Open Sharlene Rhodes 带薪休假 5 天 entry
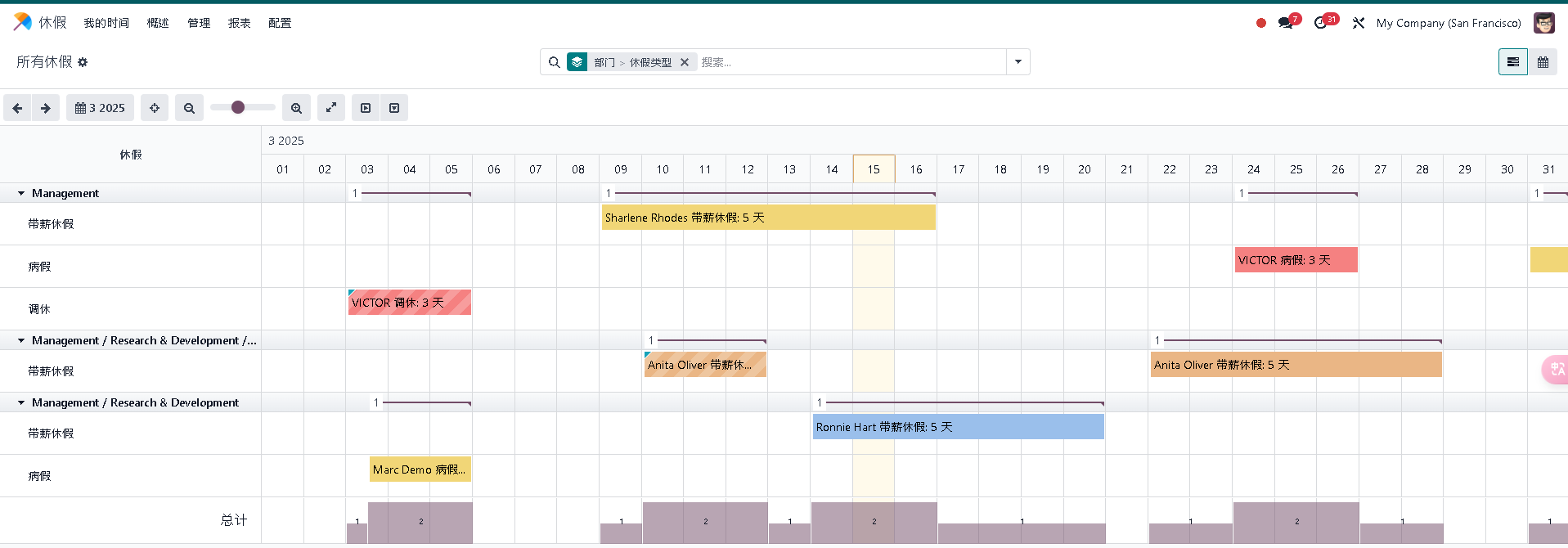Viewport: 1568px width, 548px height. pos(768,218)
